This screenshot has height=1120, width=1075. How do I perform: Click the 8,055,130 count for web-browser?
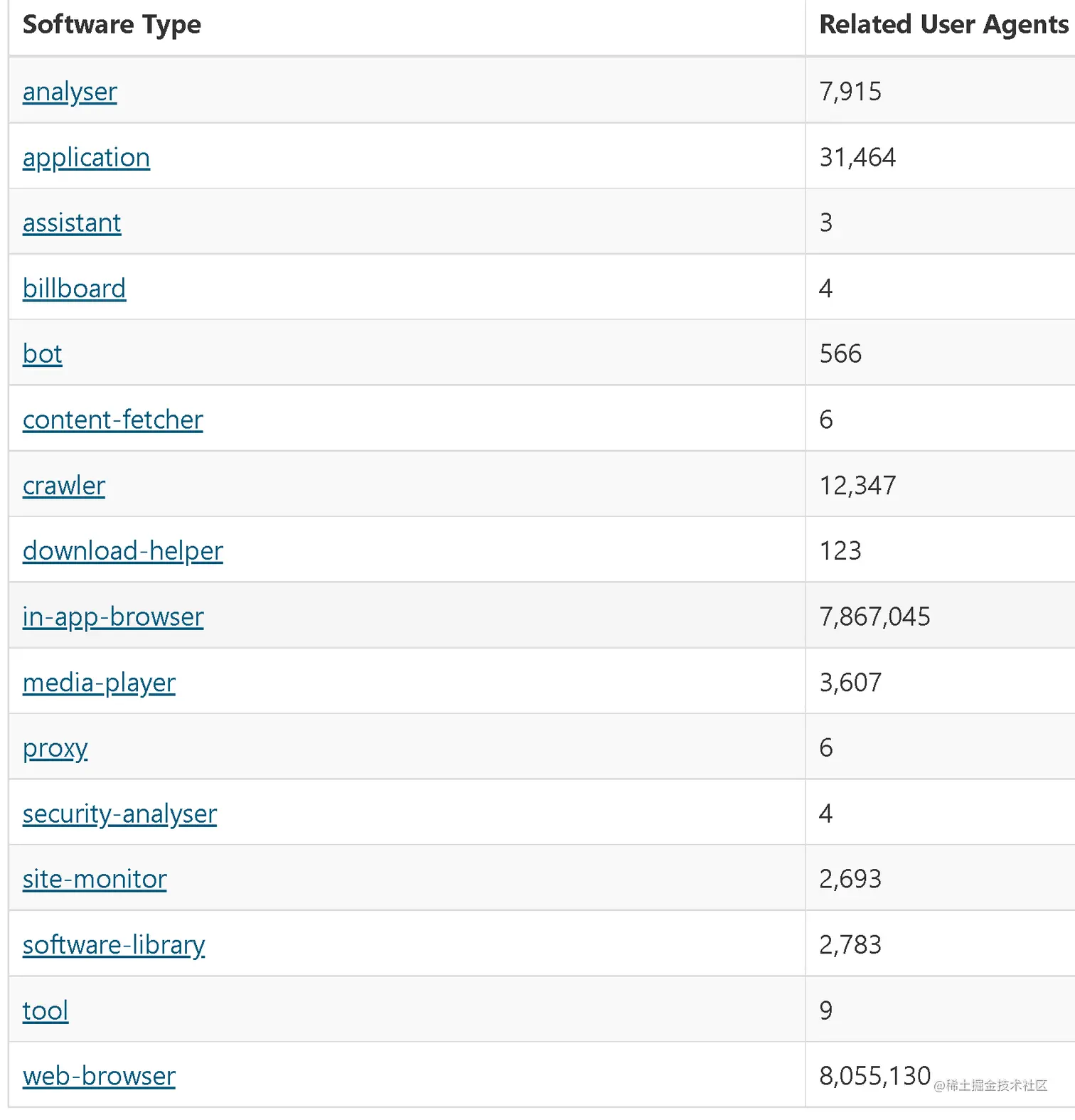click(875, 1076)
